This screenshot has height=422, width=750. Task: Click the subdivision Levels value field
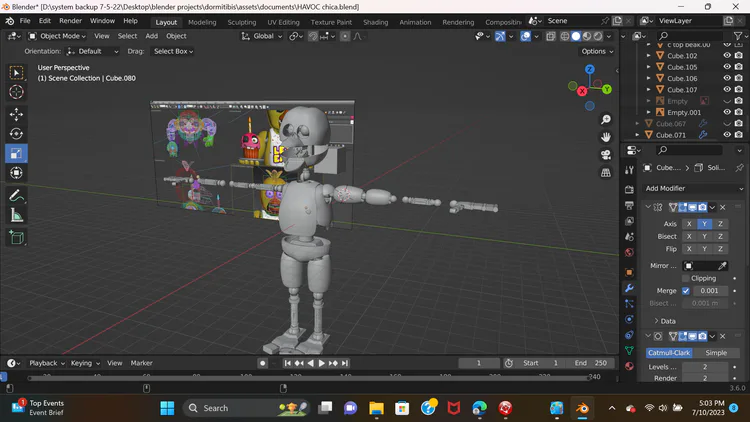coord(705,366)
